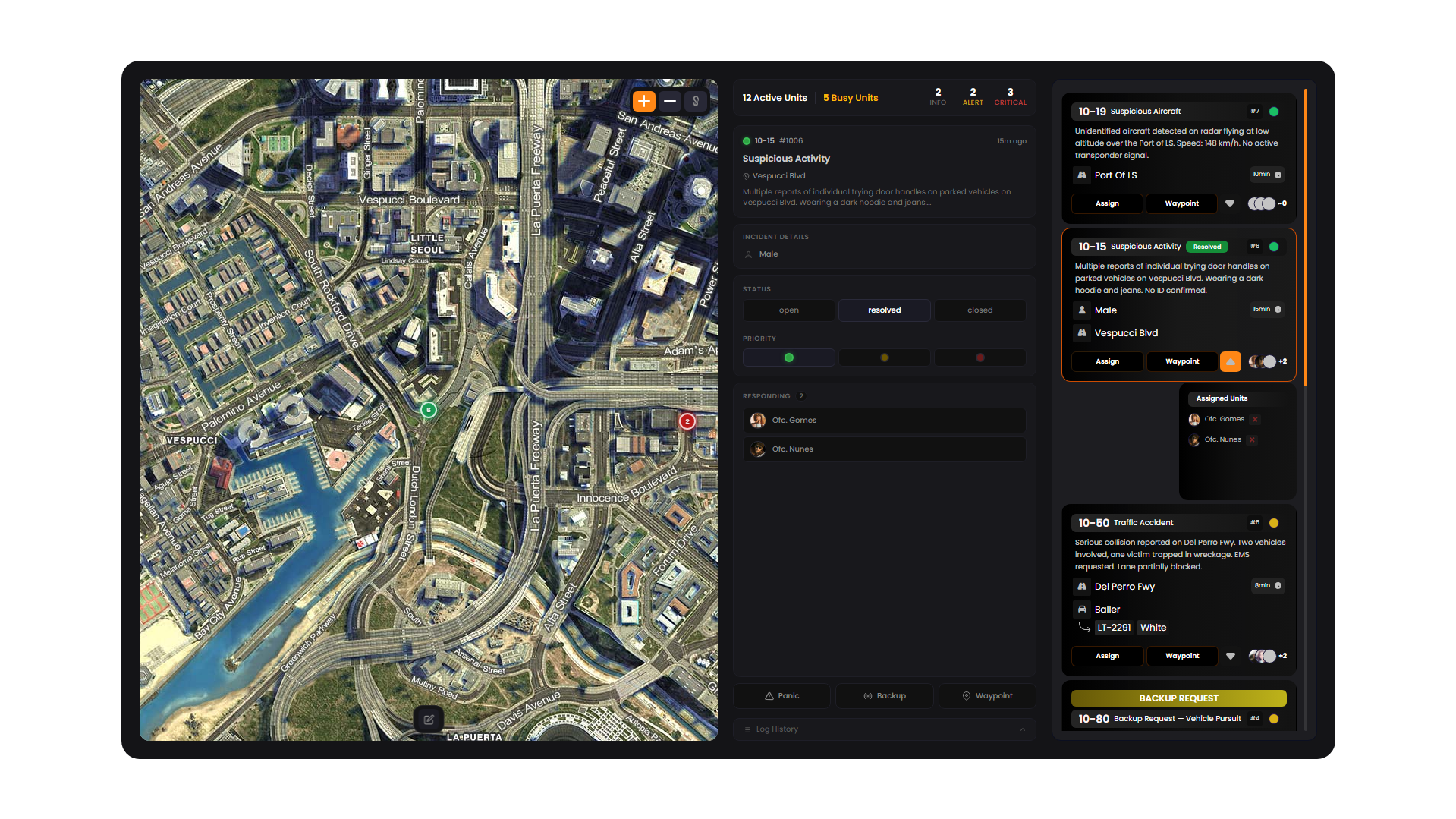Viewport: 1456px width, 819px height.
Task: Open the map edit pencil icon
Action: point(429,720)
